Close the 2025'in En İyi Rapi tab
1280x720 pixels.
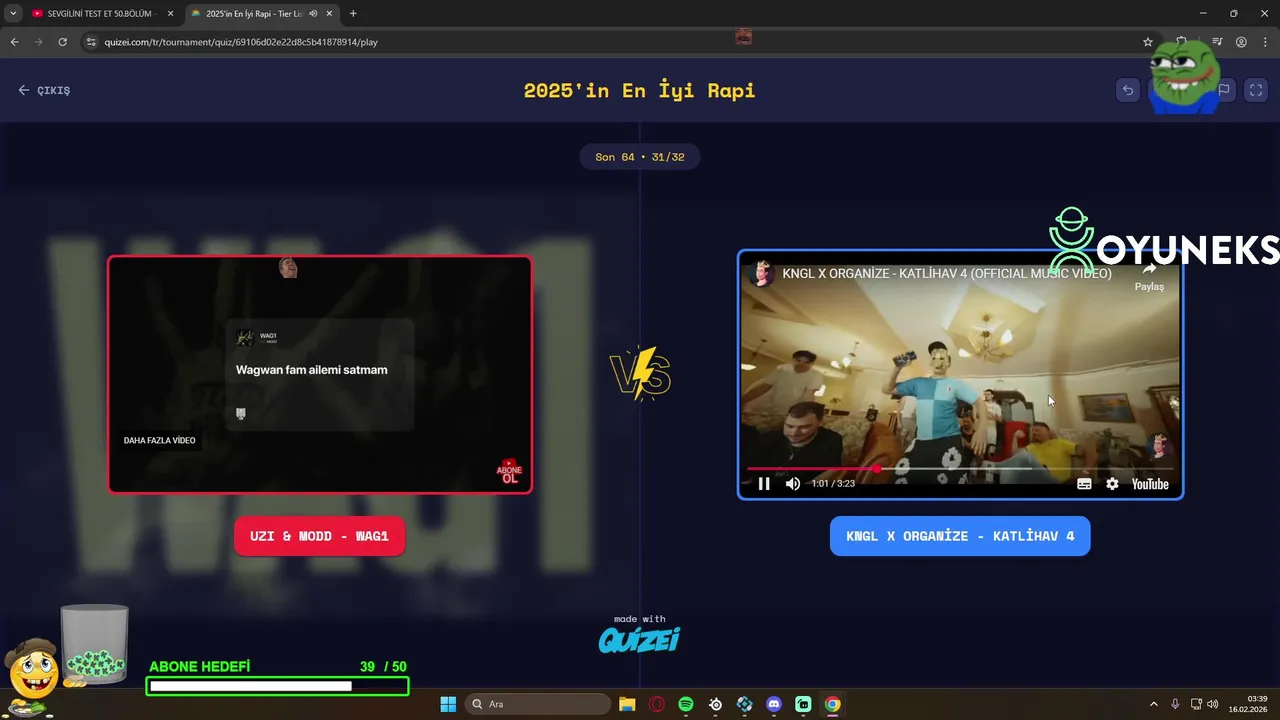[x=329, y=14]
